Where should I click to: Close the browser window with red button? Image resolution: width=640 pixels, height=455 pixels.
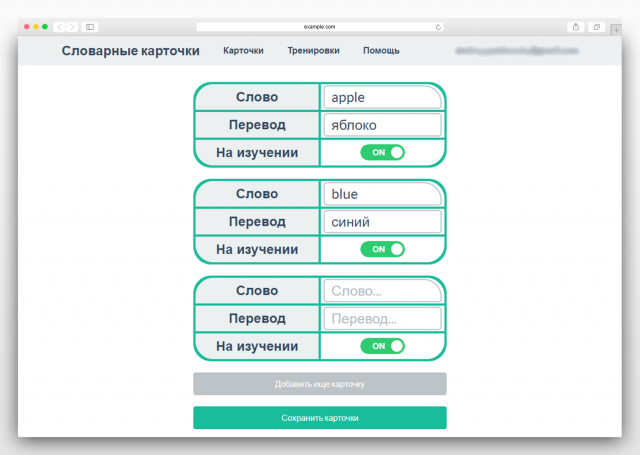pos(27,27)
